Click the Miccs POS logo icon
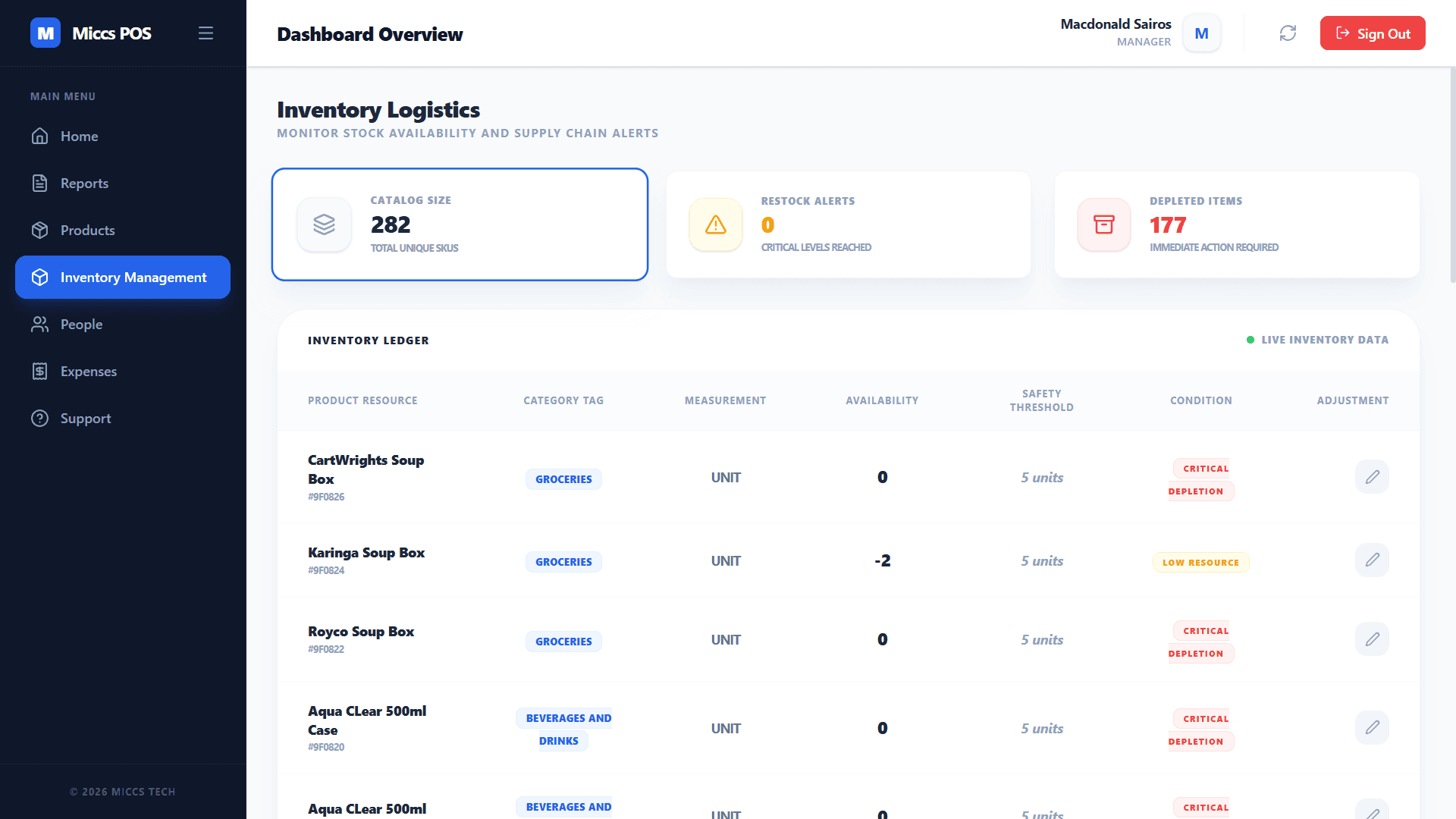 (45, 33)
